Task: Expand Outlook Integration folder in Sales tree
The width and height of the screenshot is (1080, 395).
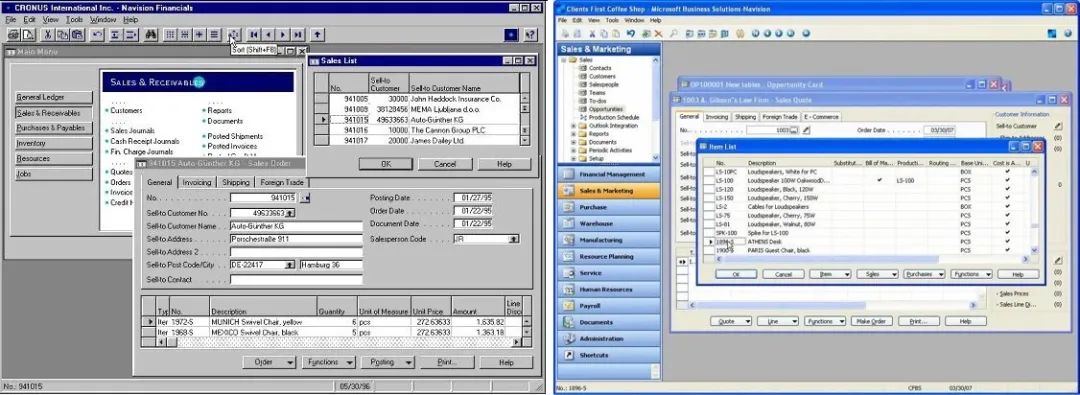Action: pos(574,126)
